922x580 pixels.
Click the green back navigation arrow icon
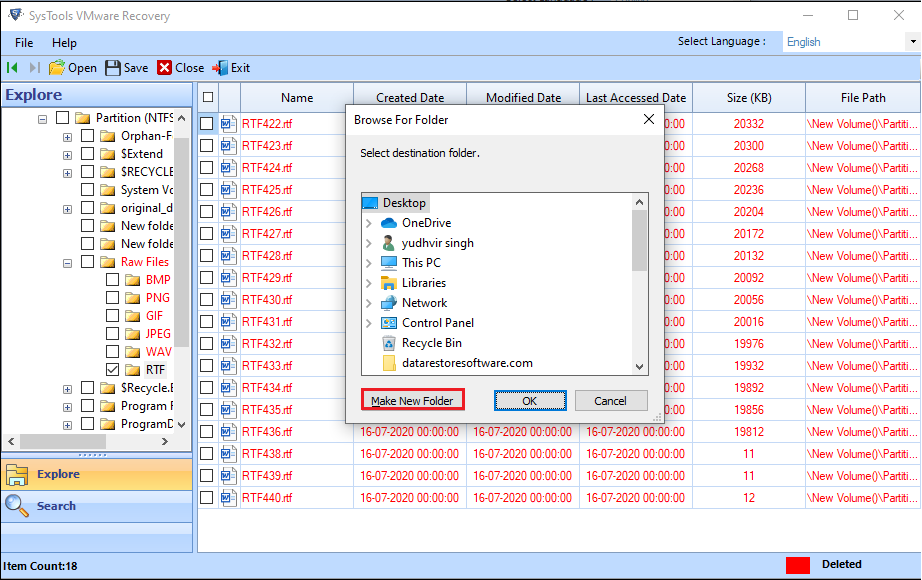tap(13, 67)
